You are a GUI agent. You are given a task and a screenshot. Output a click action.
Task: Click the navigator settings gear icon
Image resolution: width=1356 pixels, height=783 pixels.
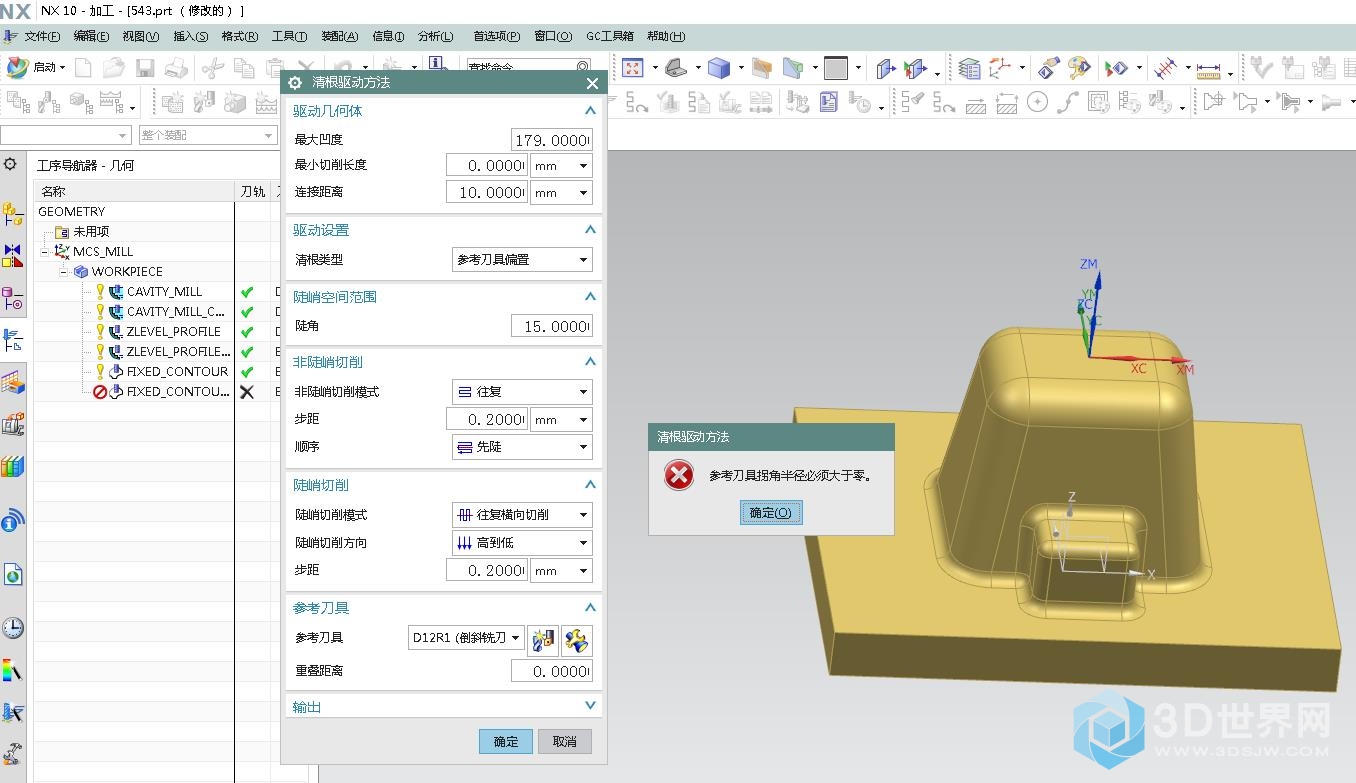point(11,164)
